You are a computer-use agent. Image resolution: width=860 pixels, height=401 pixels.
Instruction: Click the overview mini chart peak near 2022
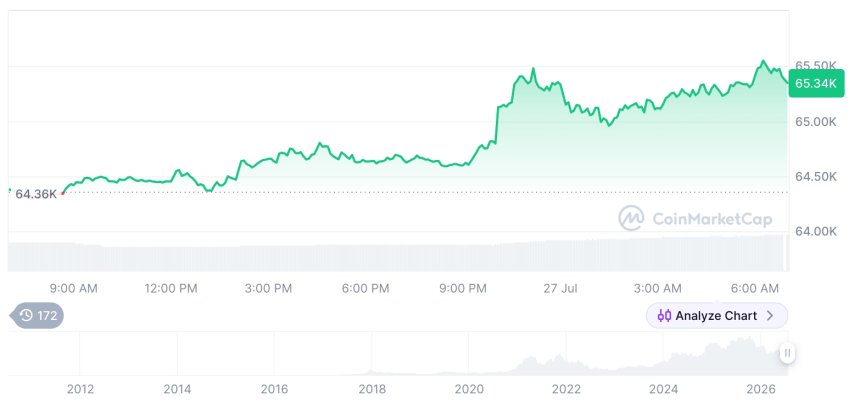pyautogui.click(x=557, y=359)
